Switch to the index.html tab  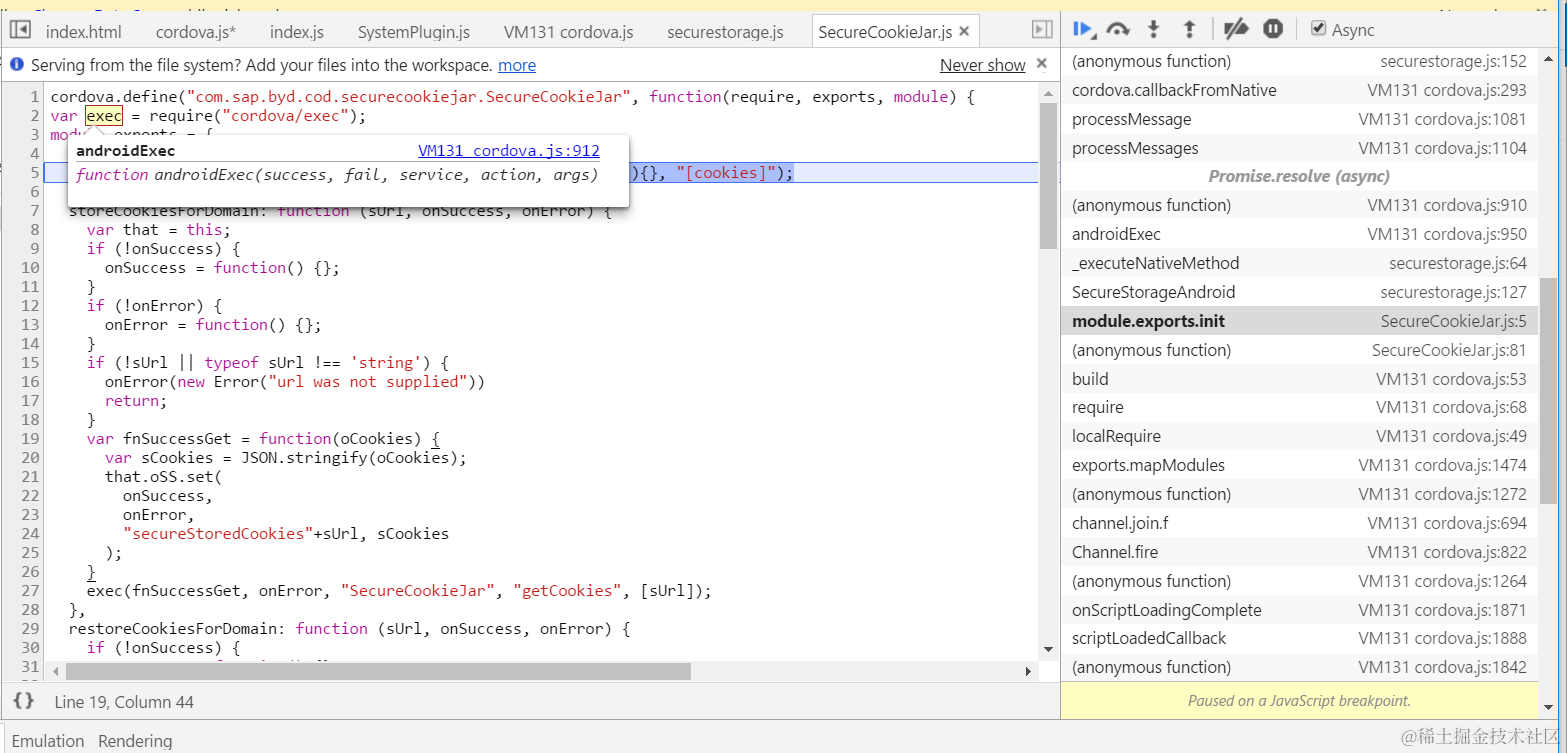tap(83, 32)
